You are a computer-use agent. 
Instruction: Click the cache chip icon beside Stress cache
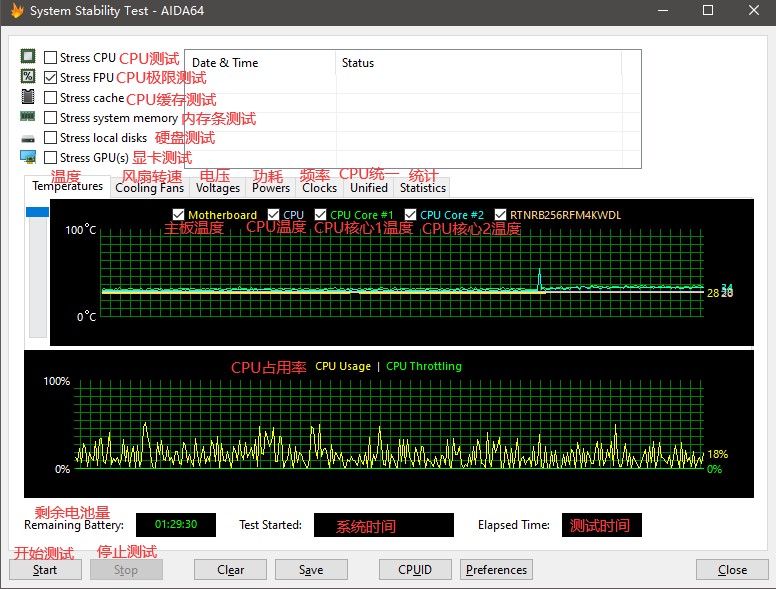(28, 97)
